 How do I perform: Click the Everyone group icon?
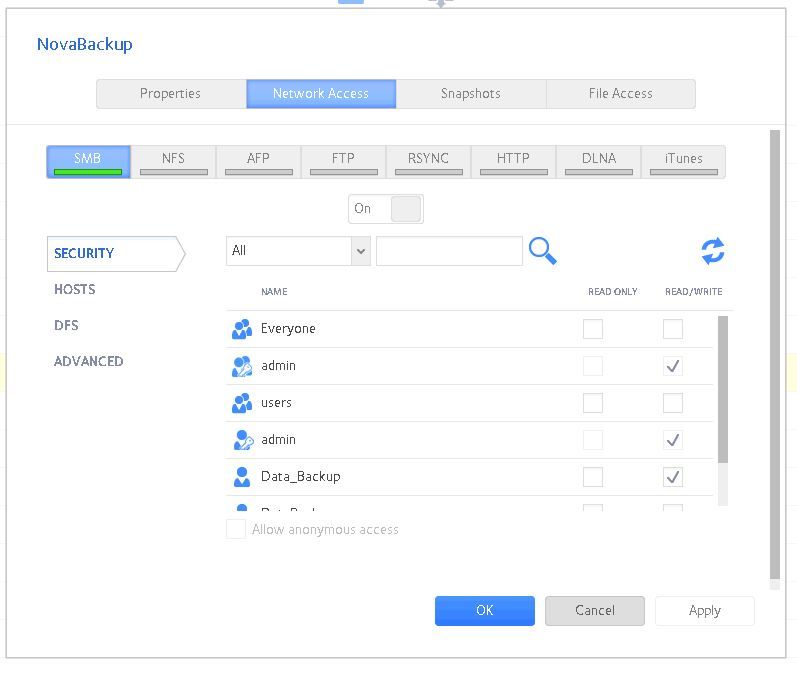241,329
